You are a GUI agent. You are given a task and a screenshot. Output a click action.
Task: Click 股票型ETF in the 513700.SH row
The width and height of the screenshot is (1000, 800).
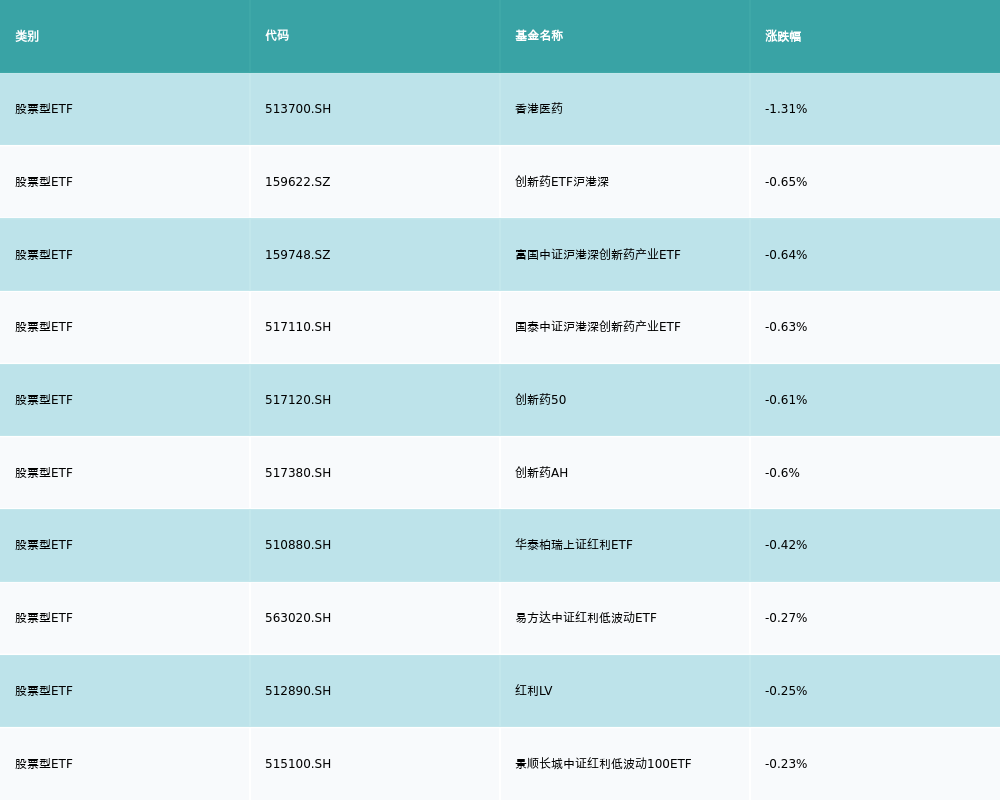coord(44,109)
